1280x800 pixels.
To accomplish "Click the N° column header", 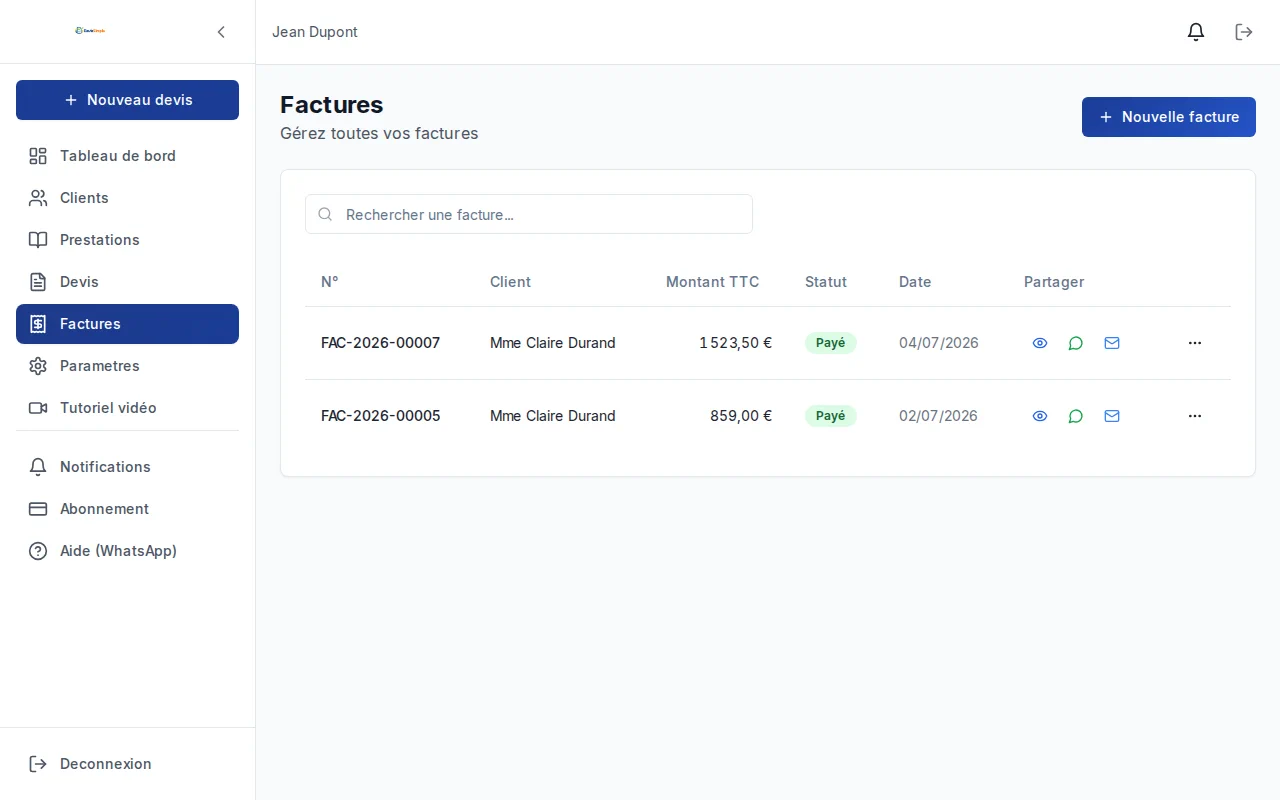I will click(x=330, y=282).
